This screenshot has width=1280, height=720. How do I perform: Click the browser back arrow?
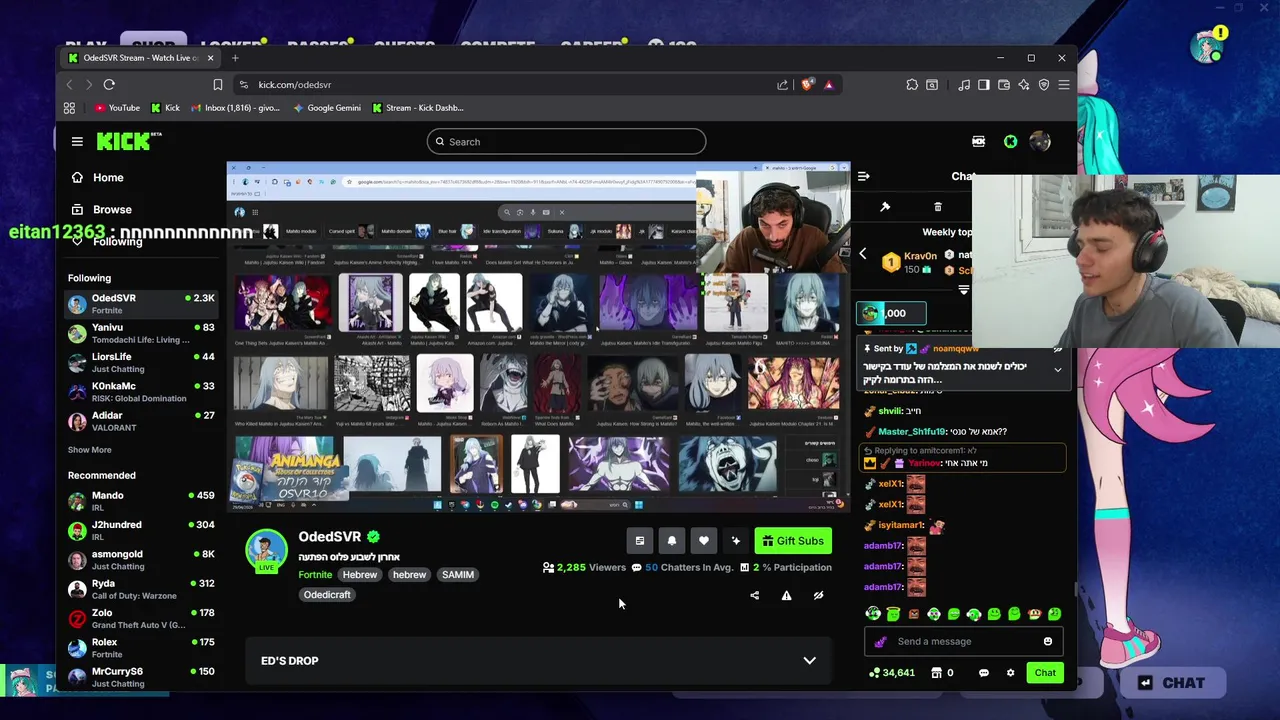(69, 85)
